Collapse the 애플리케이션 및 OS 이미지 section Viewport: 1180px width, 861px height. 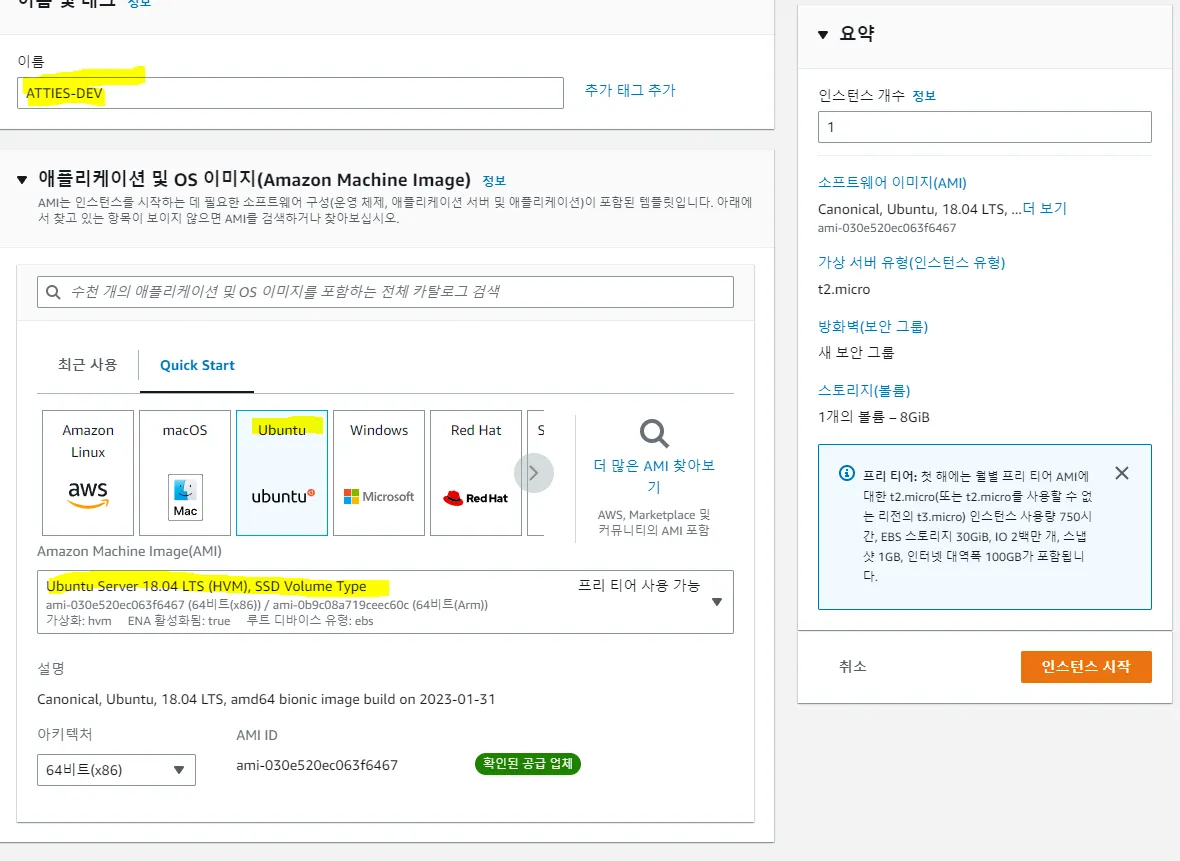pos(22,179)
